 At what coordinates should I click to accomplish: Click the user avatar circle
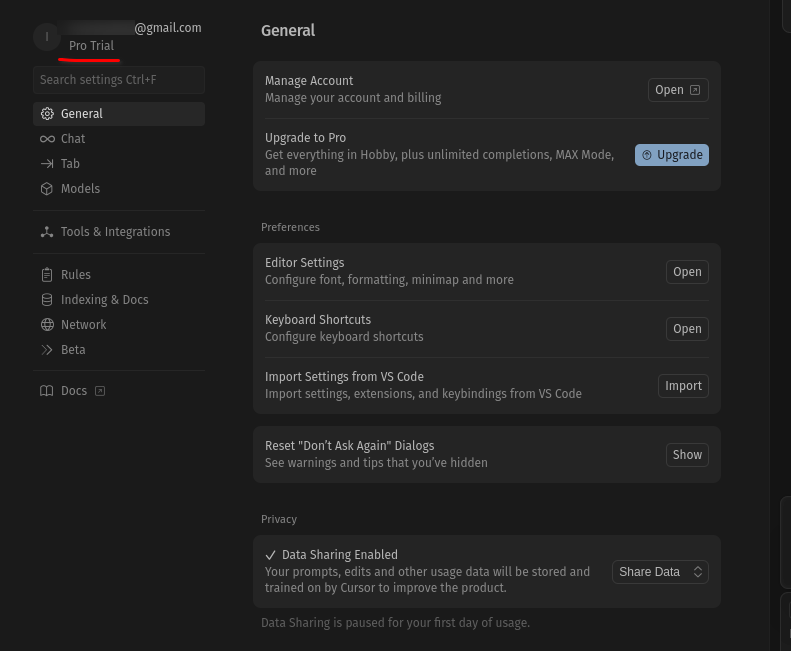point(47,37)
